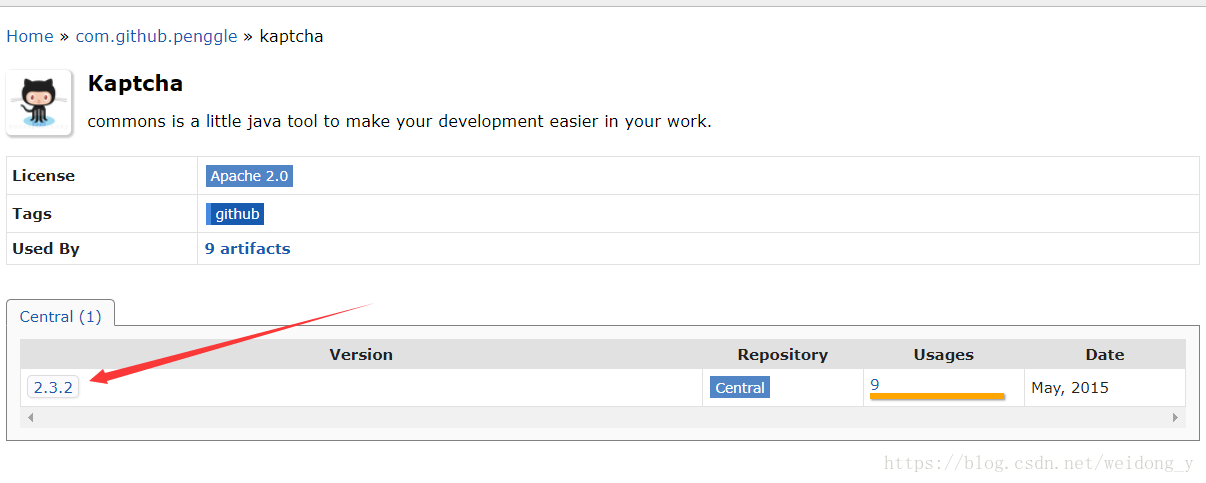Go to the Home breadcrumb link
This screenshot has height=483, width=1206.
[x=30, y=37]
